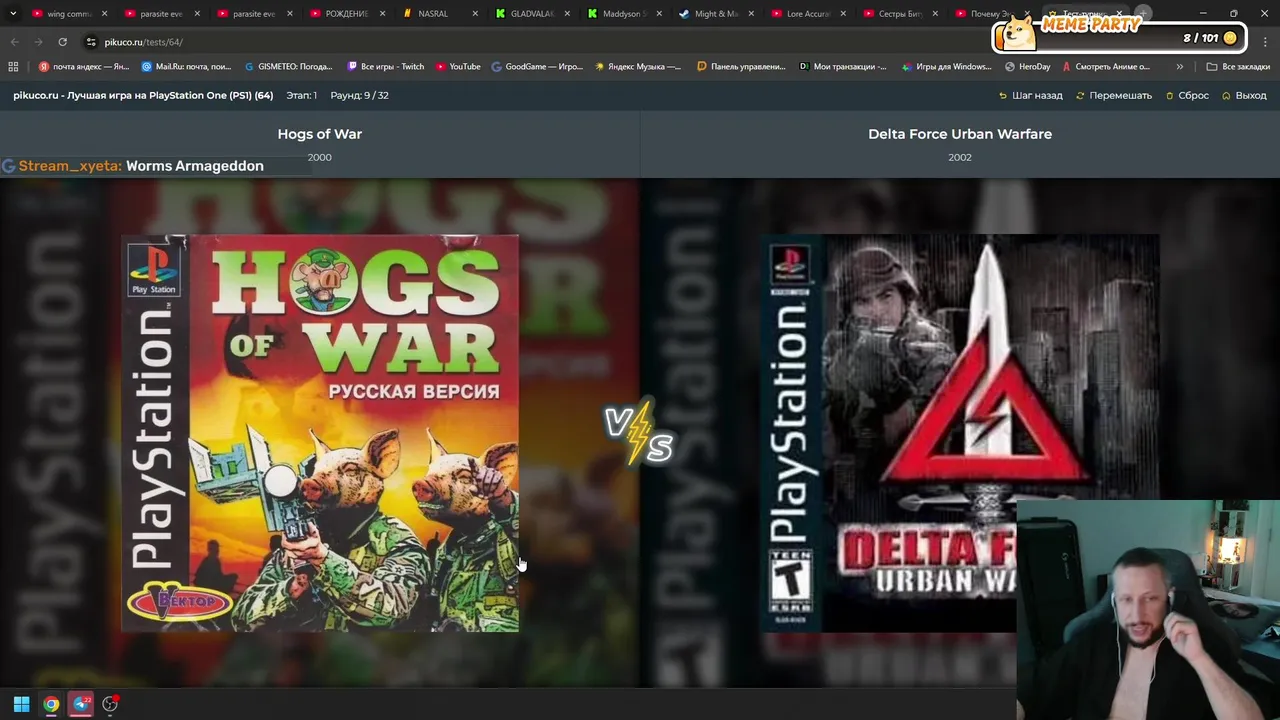Open the Windows Start menu
Viewport: 1280px width, 720px height.
21,704
